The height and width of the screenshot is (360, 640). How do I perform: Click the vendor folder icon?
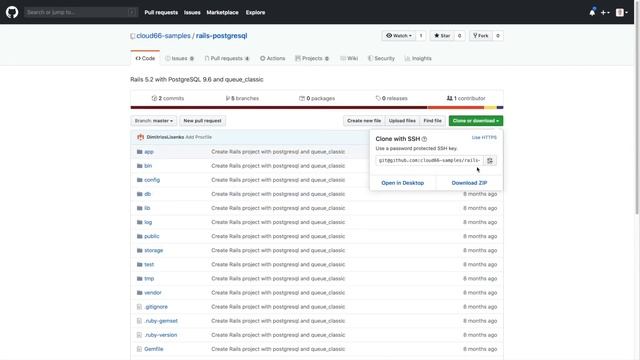point(140,293)
